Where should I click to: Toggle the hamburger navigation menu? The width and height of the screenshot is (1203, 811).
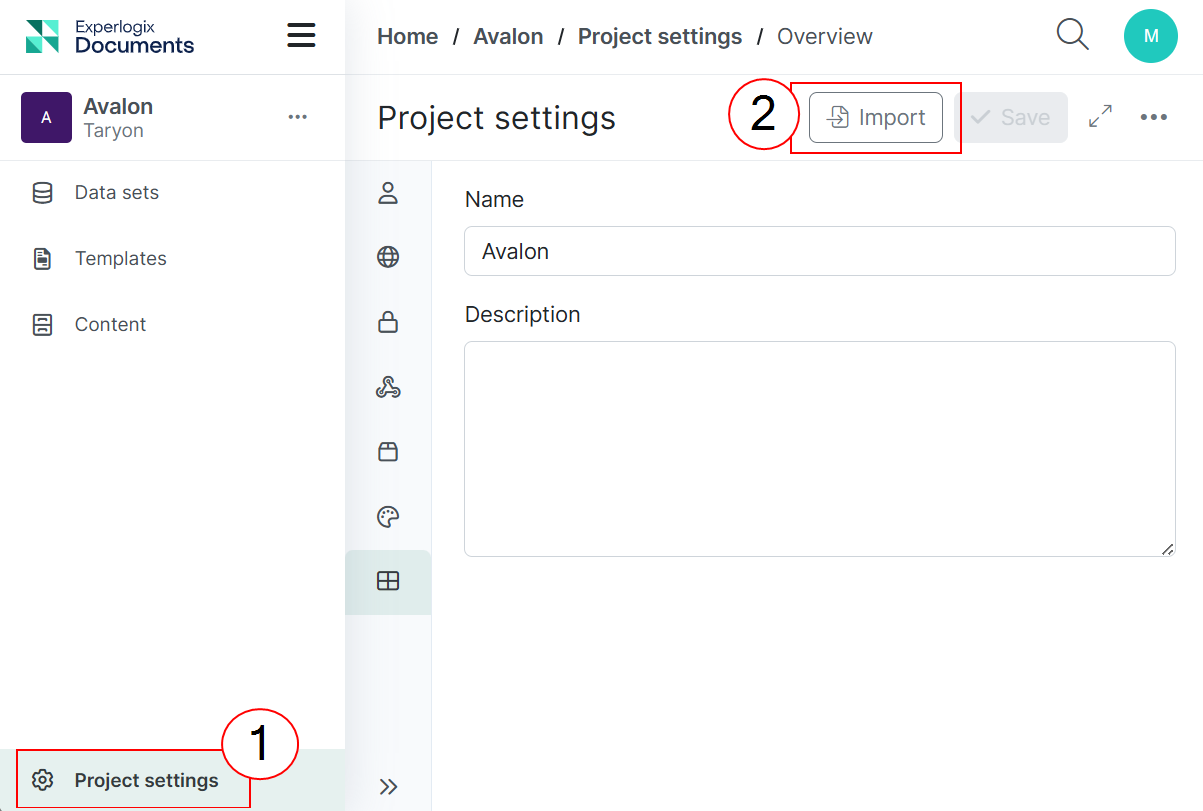pyautogui.click(x=301, y=36)
